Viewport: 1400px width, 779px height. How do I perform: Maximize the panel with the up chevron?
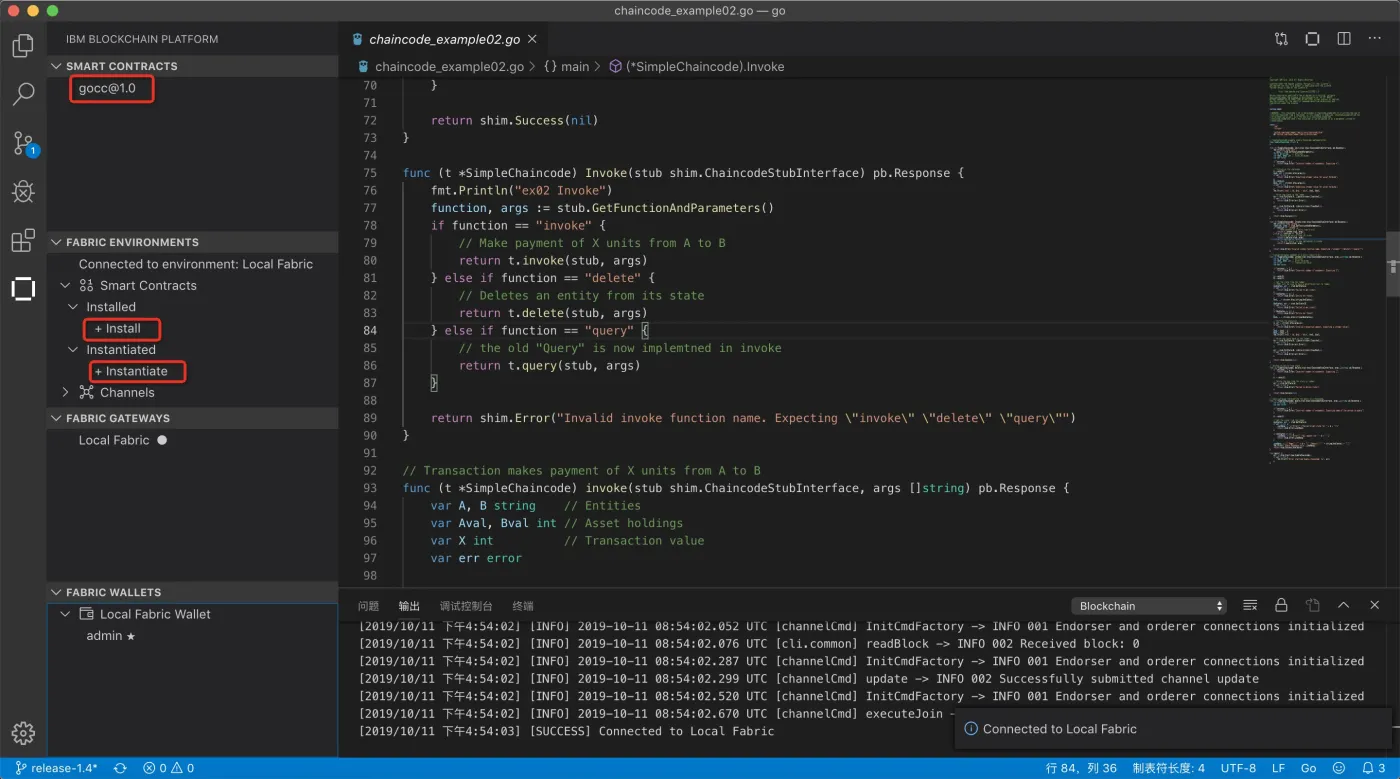(x=1344, y=606)
